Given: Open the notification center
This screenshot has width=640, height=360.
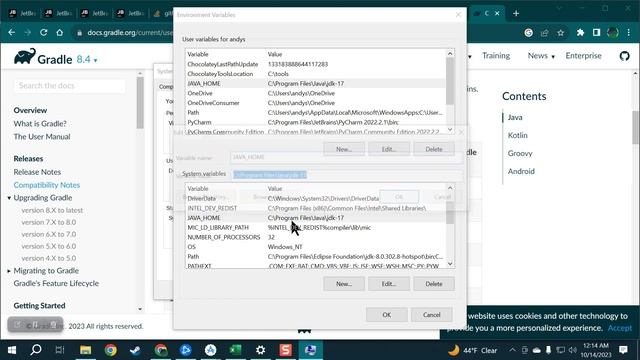Looking at the screenshot, I should click(x=623, y=350).
